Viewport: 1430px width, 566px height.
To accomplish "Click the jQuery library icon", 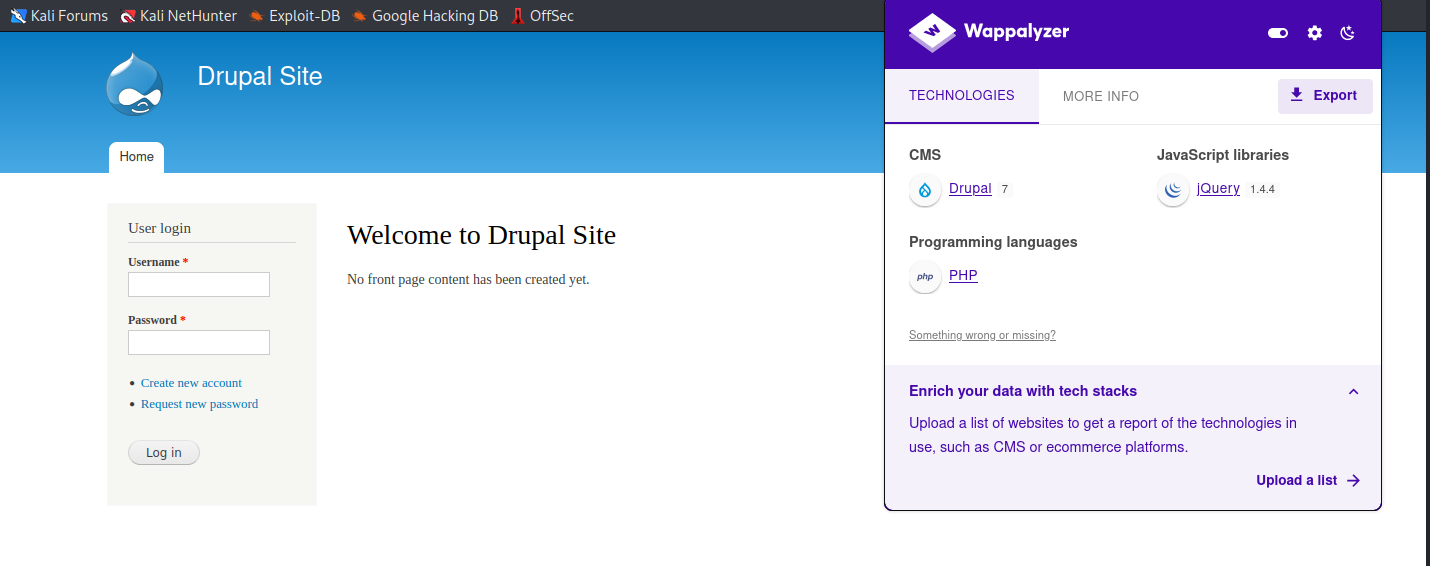I will [1173, 189].
